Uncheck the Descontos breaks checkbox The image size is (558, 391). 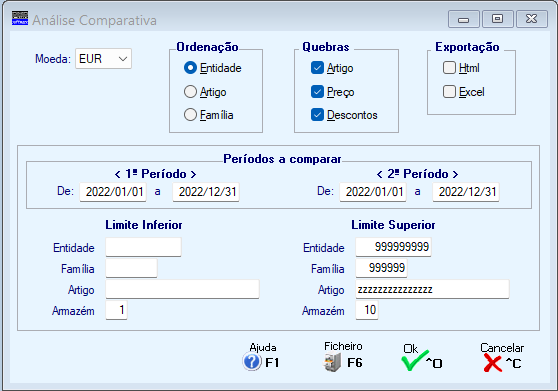click(x=317, y=115)
